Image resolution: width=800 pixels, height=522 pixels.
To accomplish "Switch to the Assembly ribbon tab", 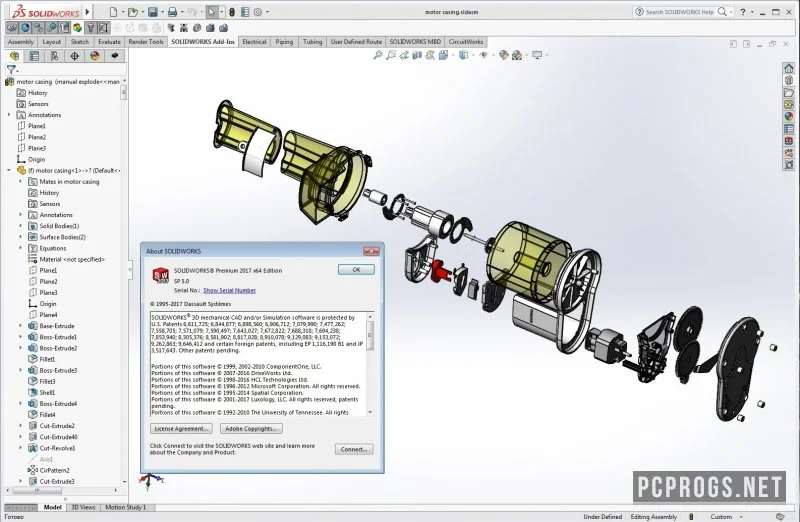I will pos(21,42).
